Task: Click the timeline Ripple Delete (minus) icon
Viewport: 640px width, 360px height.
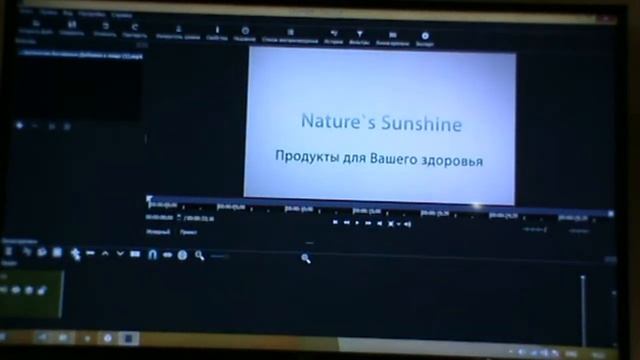Action: (x=90, y=253)
